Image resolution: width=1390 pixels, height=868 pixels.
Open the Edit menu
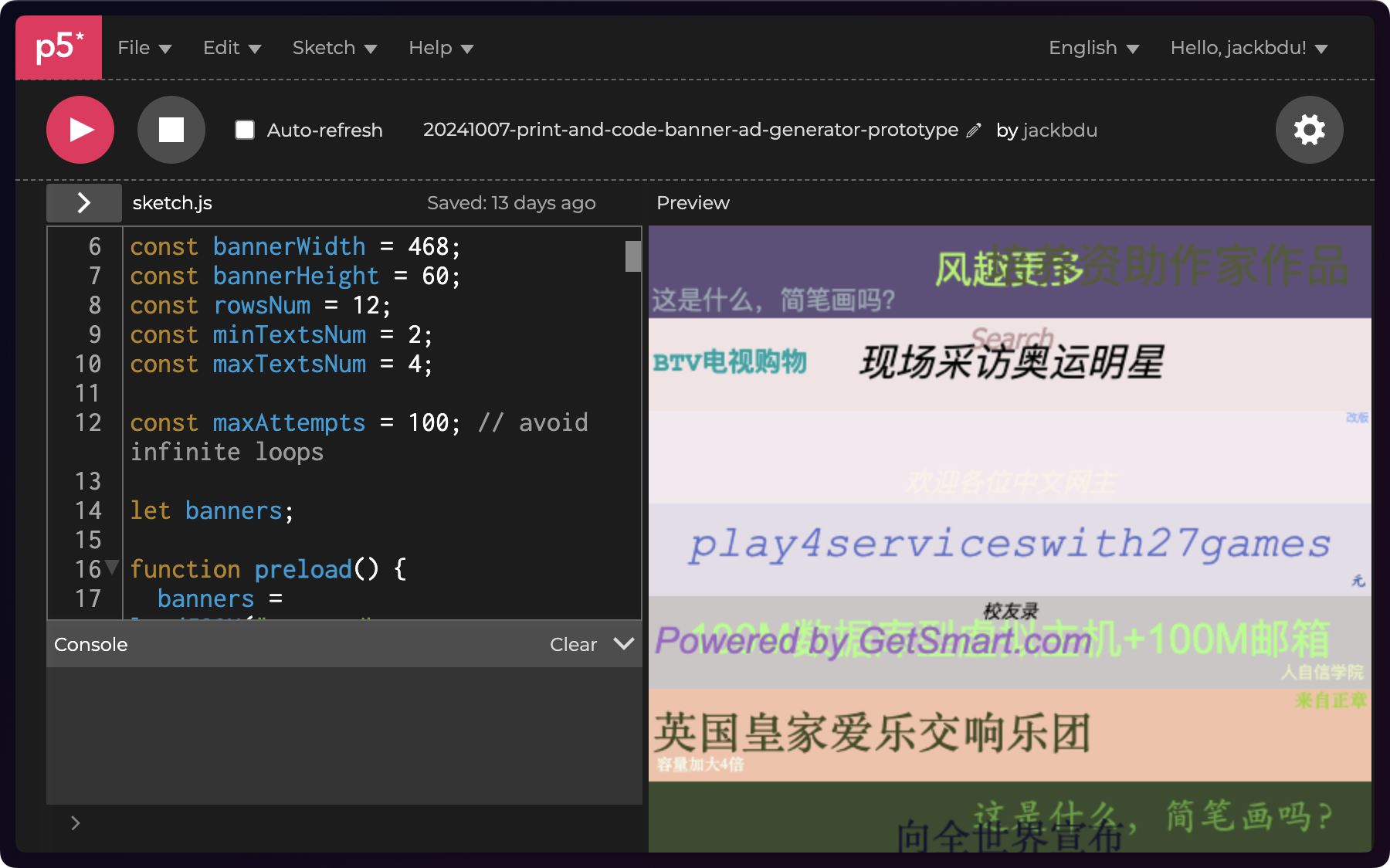coord(232,48)
